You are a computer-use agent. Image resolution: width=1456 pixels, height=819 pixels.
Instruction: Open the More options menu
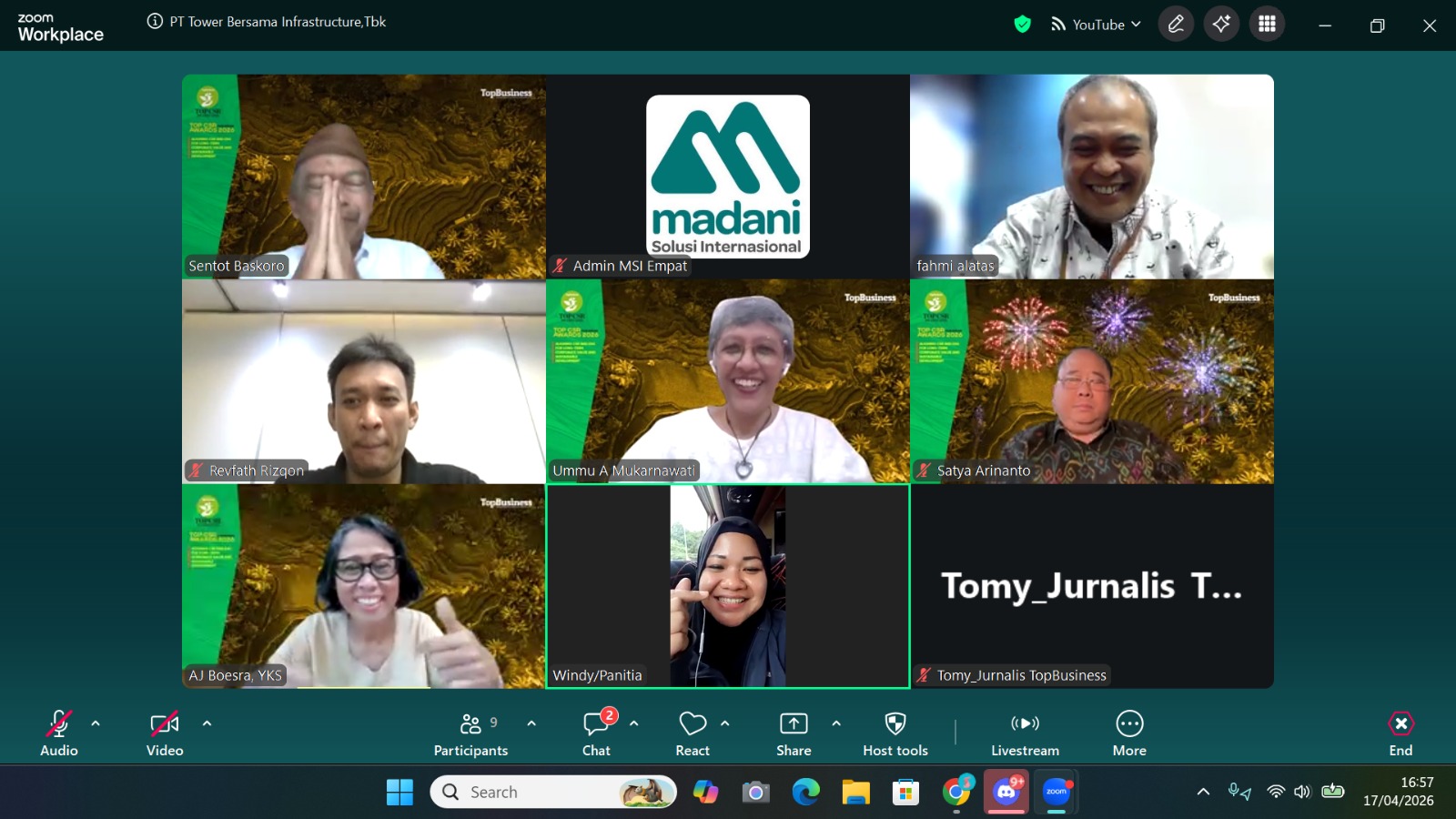tap(1129, 733)
